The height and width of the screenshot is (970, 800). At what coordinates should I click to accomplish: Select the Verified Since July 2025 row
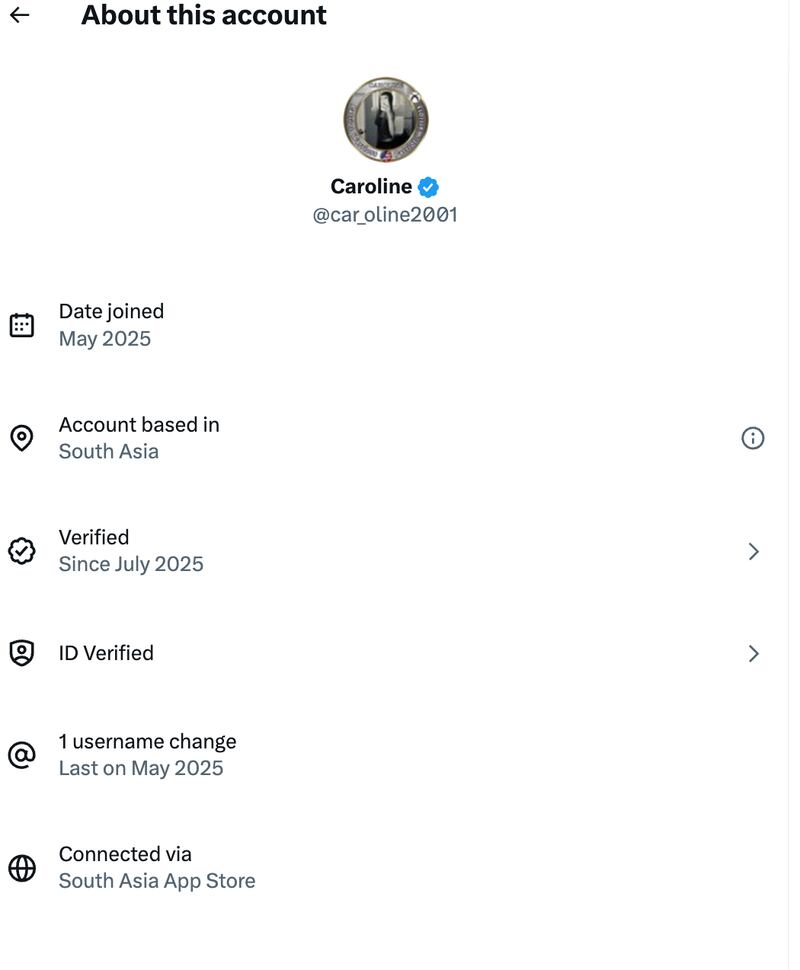tap(131, 551)
